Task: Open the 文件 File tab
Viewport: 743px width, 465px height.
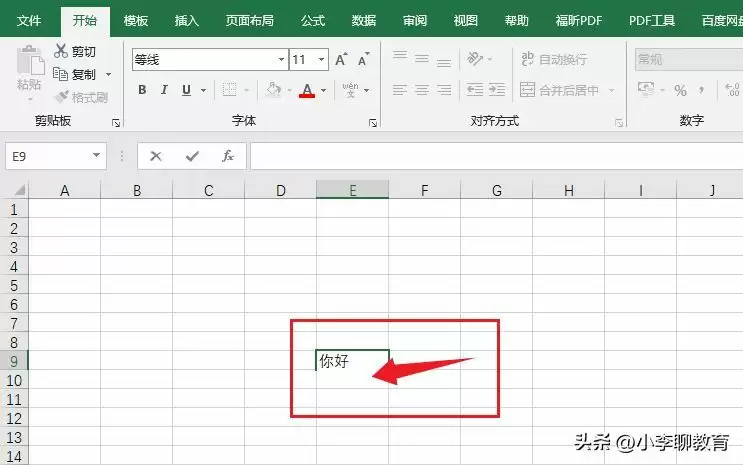Action: (x=29, y=20)
